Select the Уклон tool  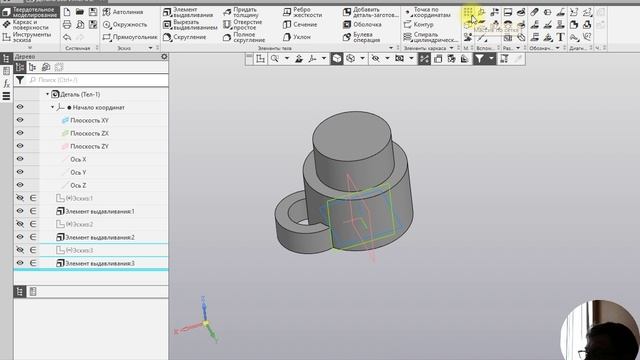(297, 37)
